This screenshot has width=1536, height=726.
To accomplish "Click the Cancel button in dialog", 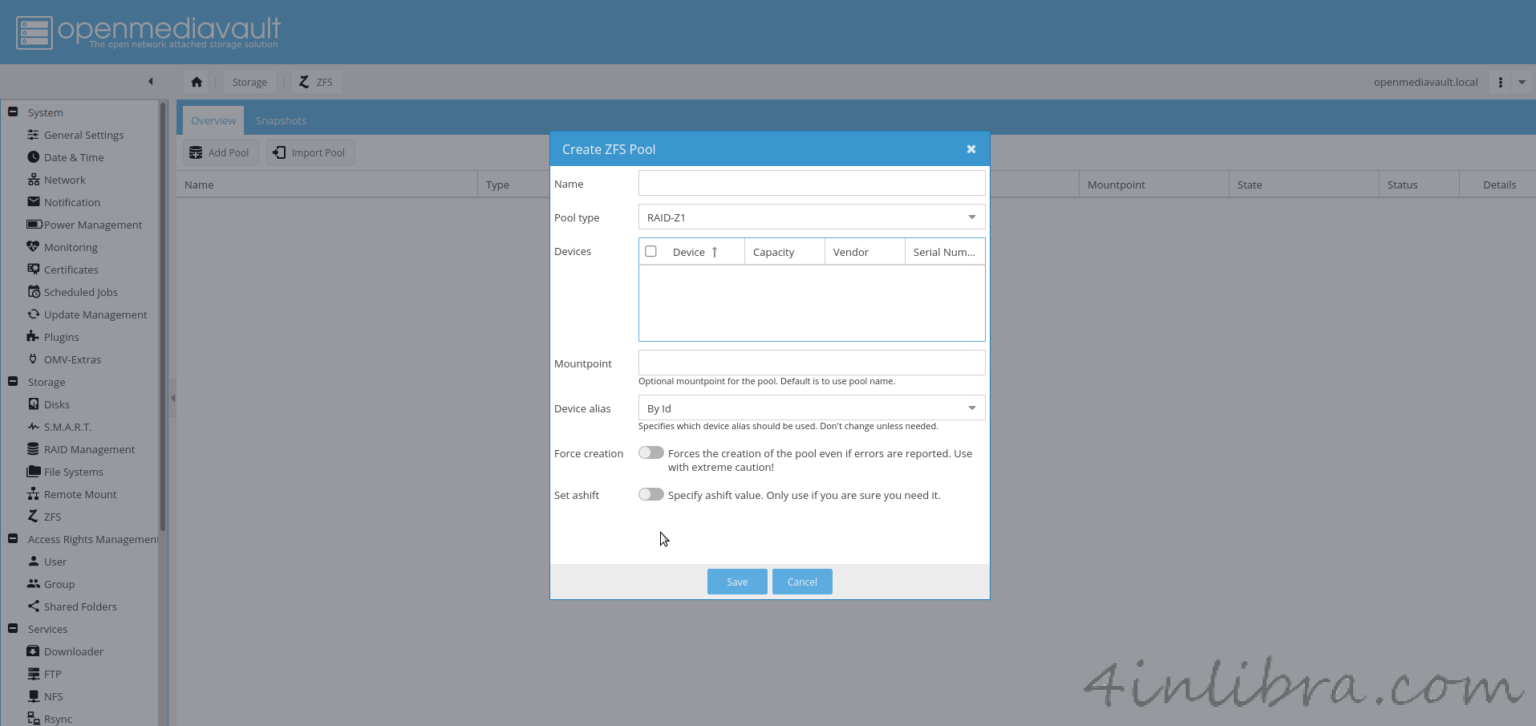I will click(802, 582).
